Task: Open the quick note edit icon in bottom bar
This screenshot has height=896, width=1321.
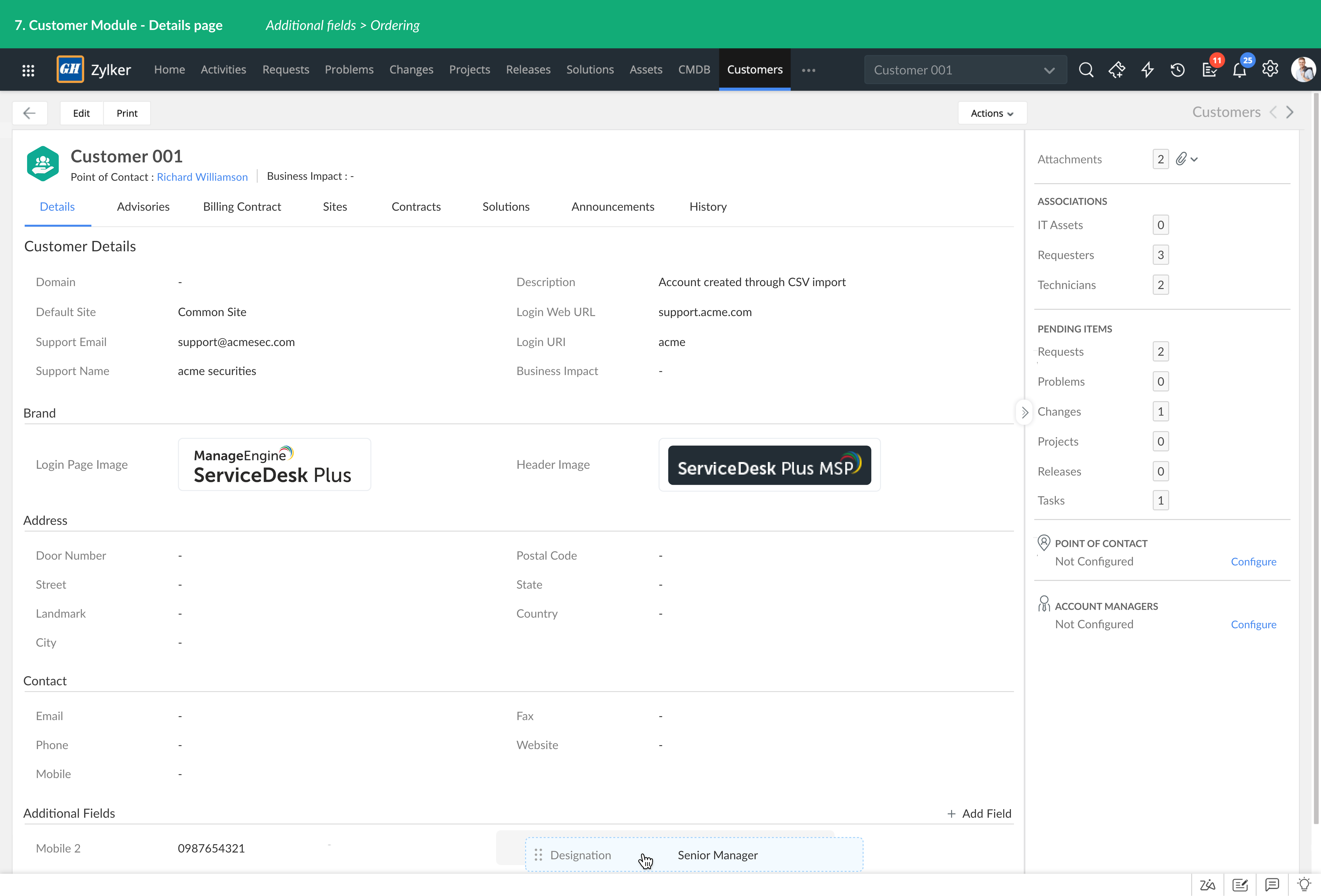Action: click(1240, 885)
